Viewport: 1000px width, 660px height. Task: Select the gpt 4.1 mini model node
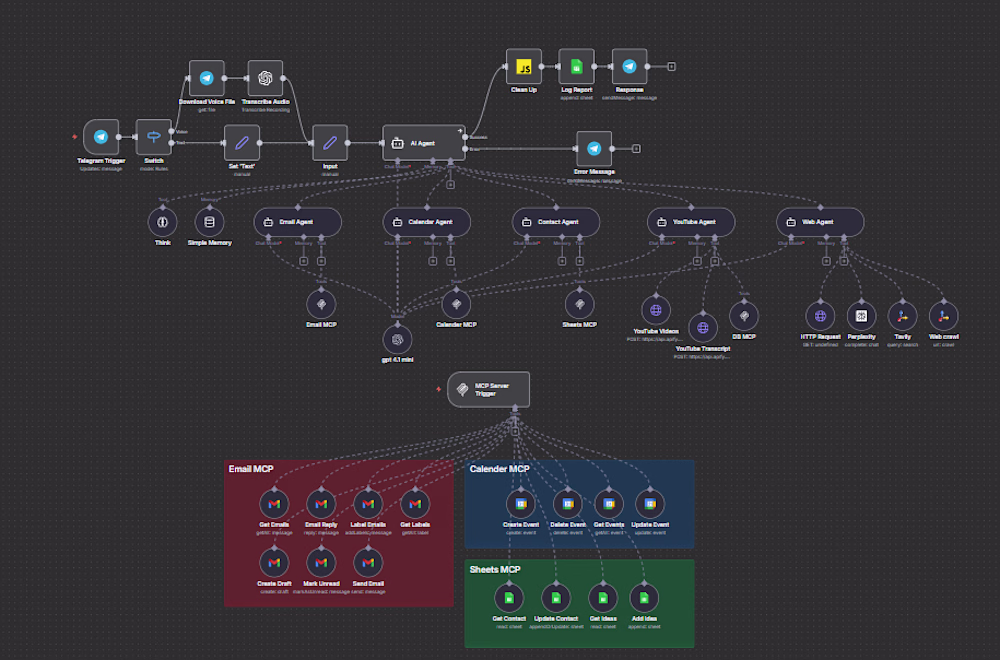pos(397,339)
